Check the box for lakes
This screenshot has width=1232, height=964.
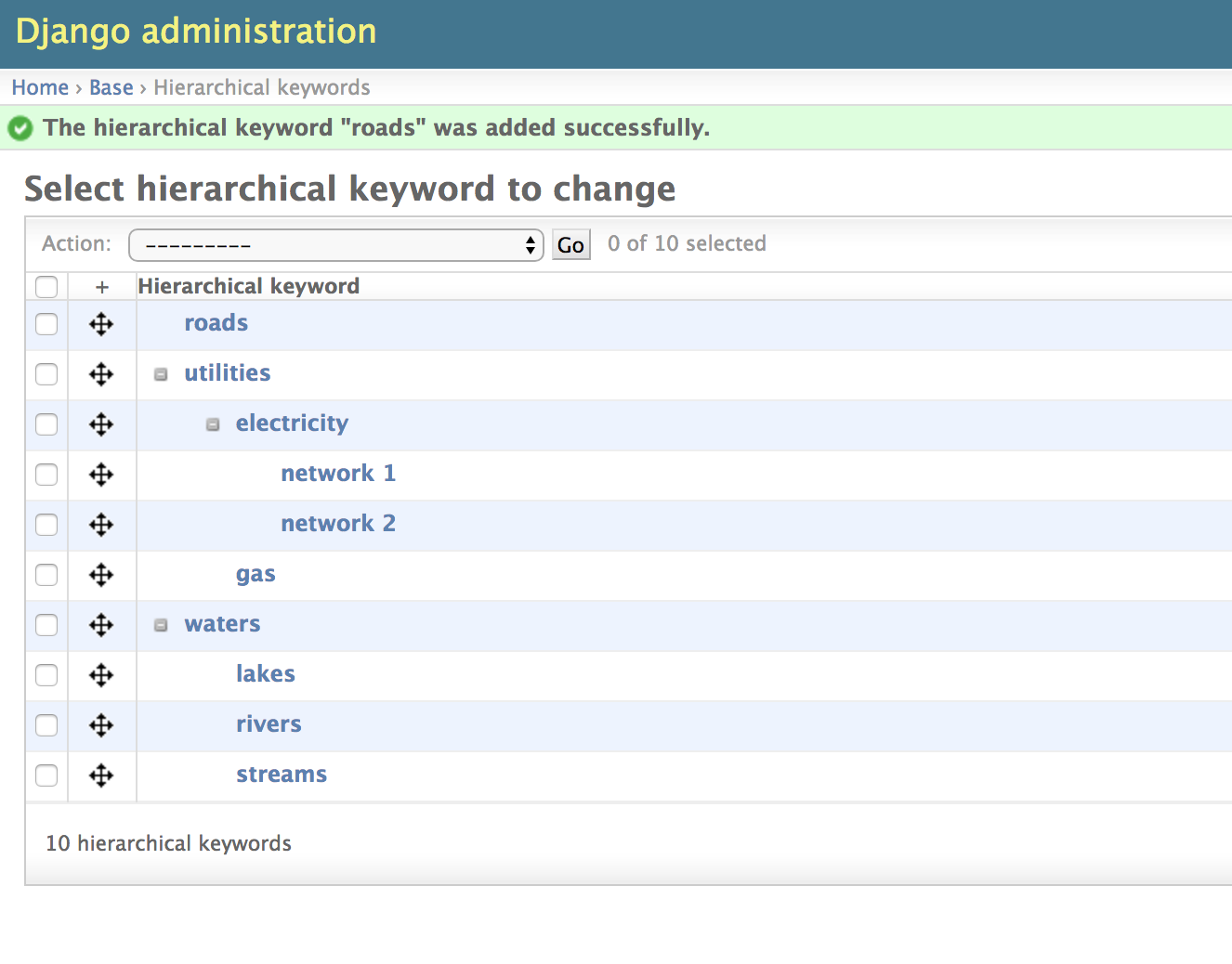click(x=46, y=675)
